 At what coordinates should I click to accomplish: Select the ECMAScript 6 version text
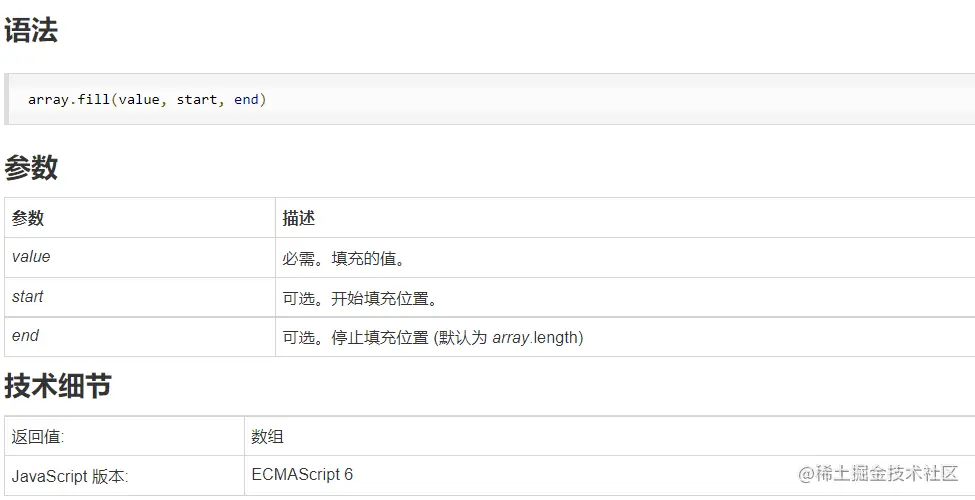[302, 474]
